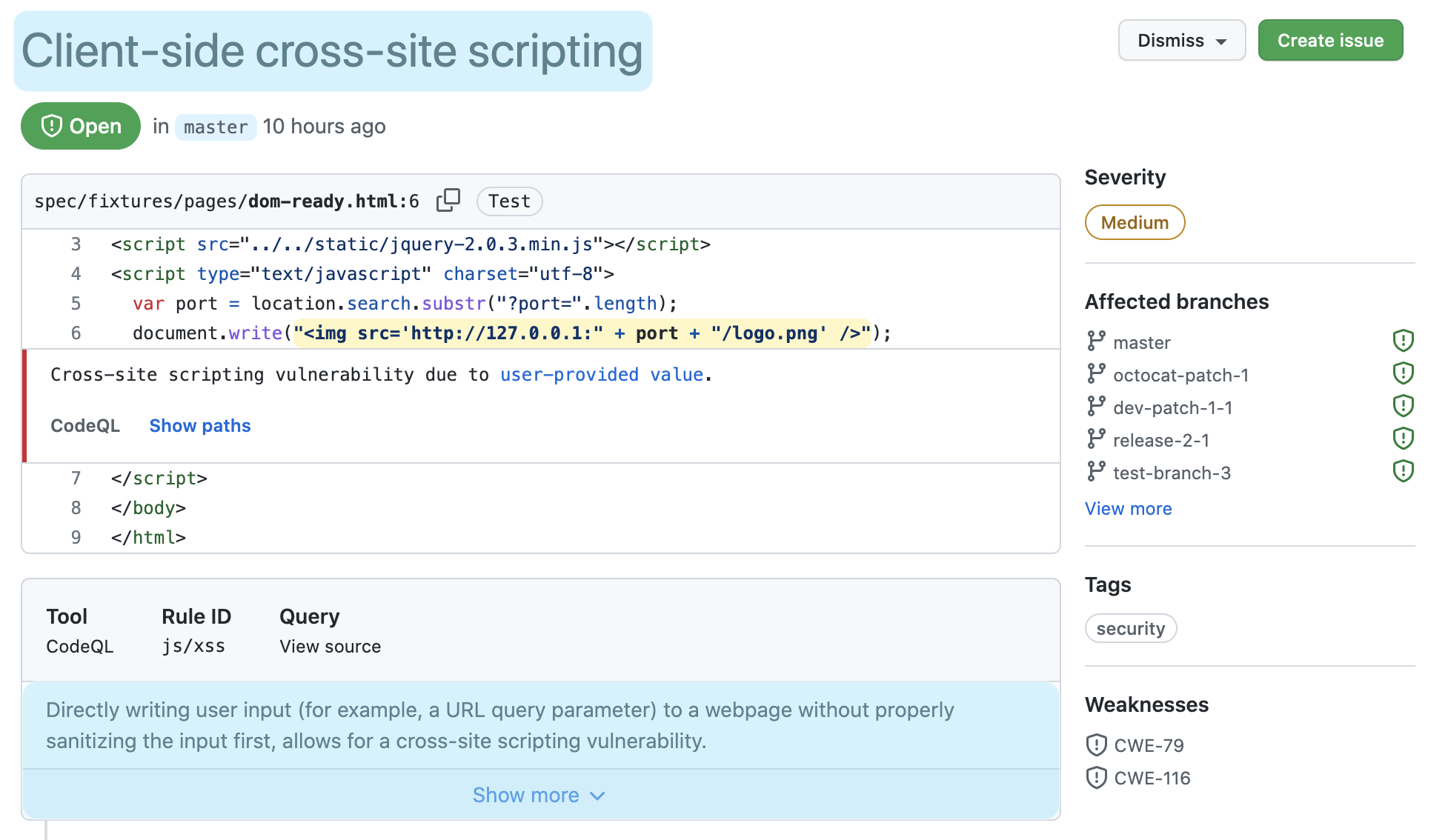Click the branch icon beside dev-patch-1-1
1448x840 pixels.
(1096, 406)
